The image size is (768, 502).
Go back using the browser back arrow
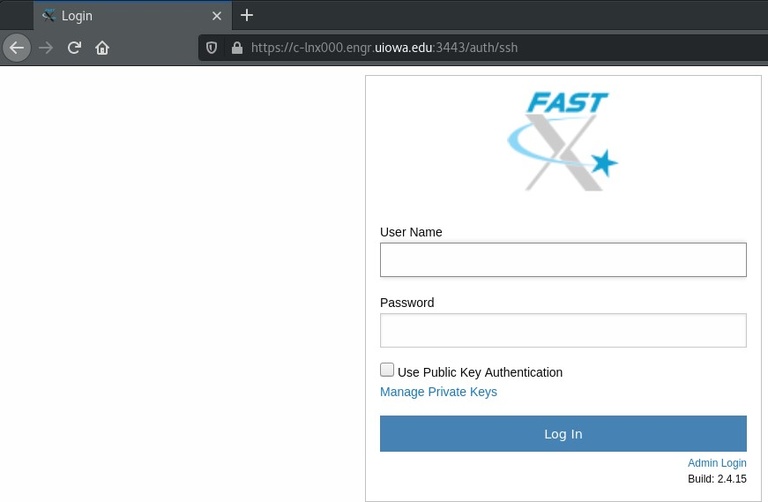pos(16,47)
